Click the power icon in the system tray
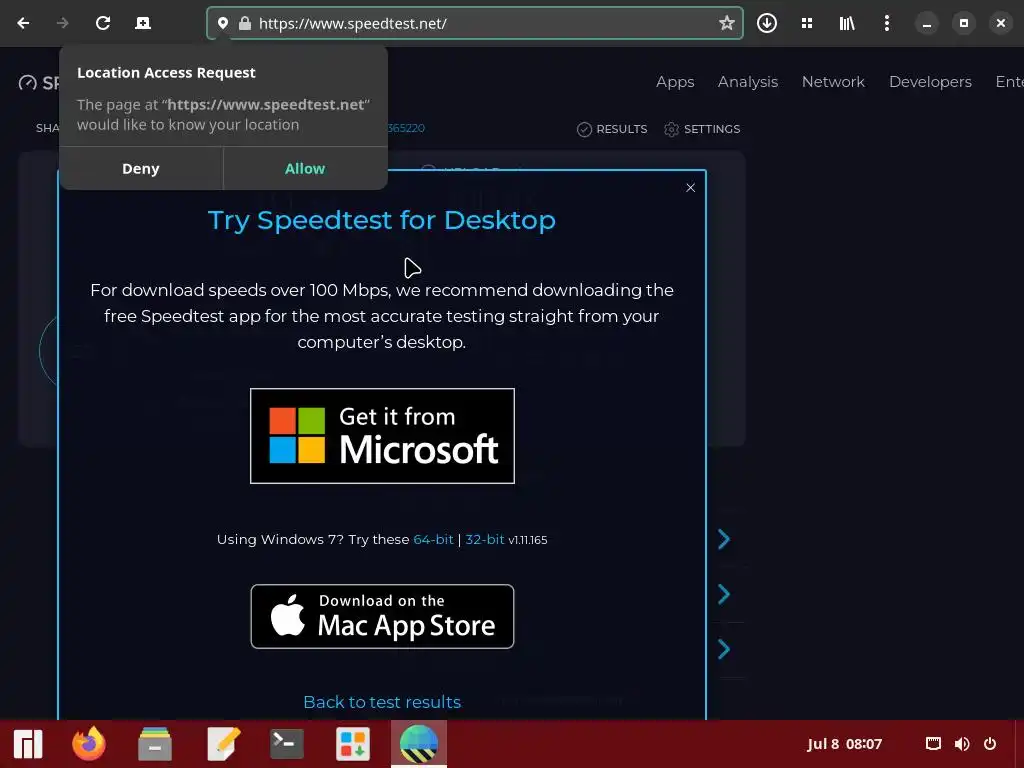Image resolution: width=1024 pixels, height=768 pixels. click(990, 744)
